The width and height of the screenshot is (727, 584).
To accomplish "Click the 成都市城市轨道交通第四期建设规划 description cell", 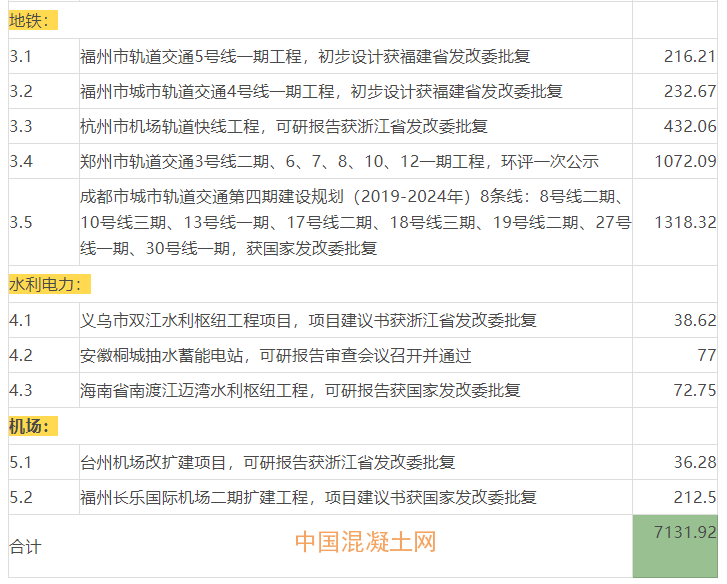I will pos(355,221).
